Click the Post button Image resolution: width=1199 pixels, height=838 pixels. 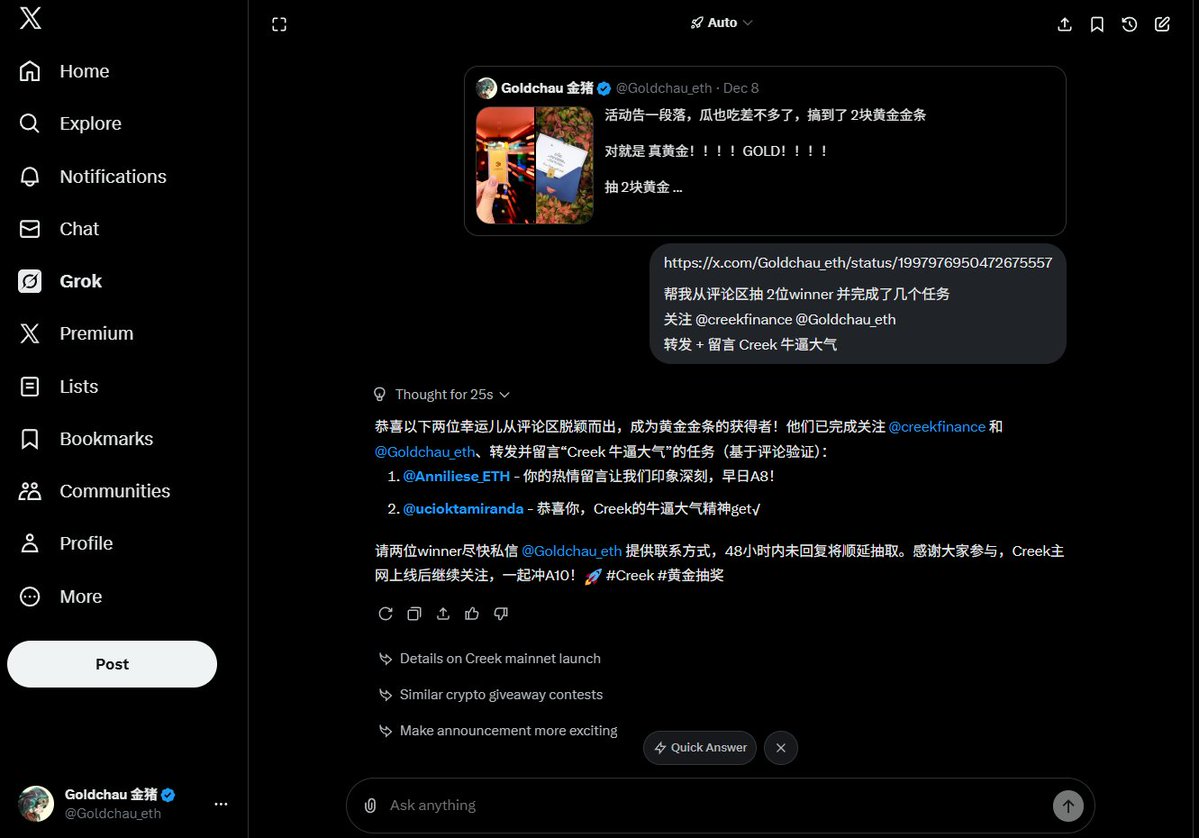[x=112, y=664]
